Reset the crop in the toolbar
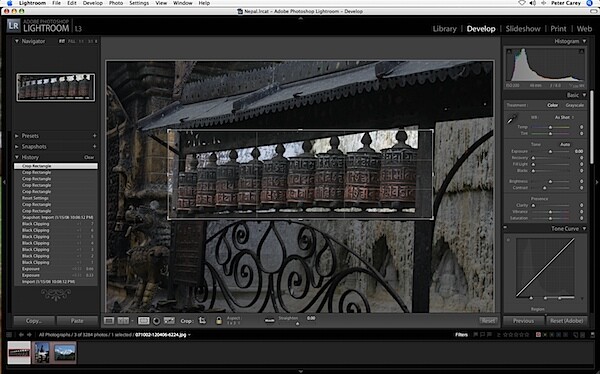 click(488, 321)
